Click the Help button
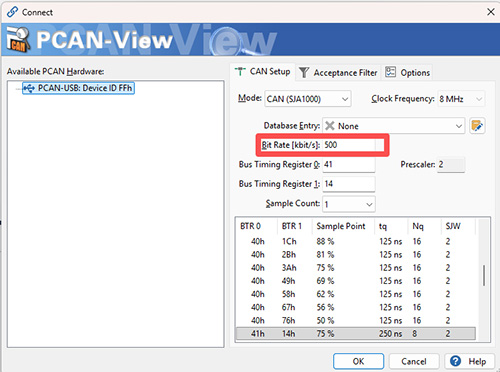This screenshot has height=372, width=500. 469,361
